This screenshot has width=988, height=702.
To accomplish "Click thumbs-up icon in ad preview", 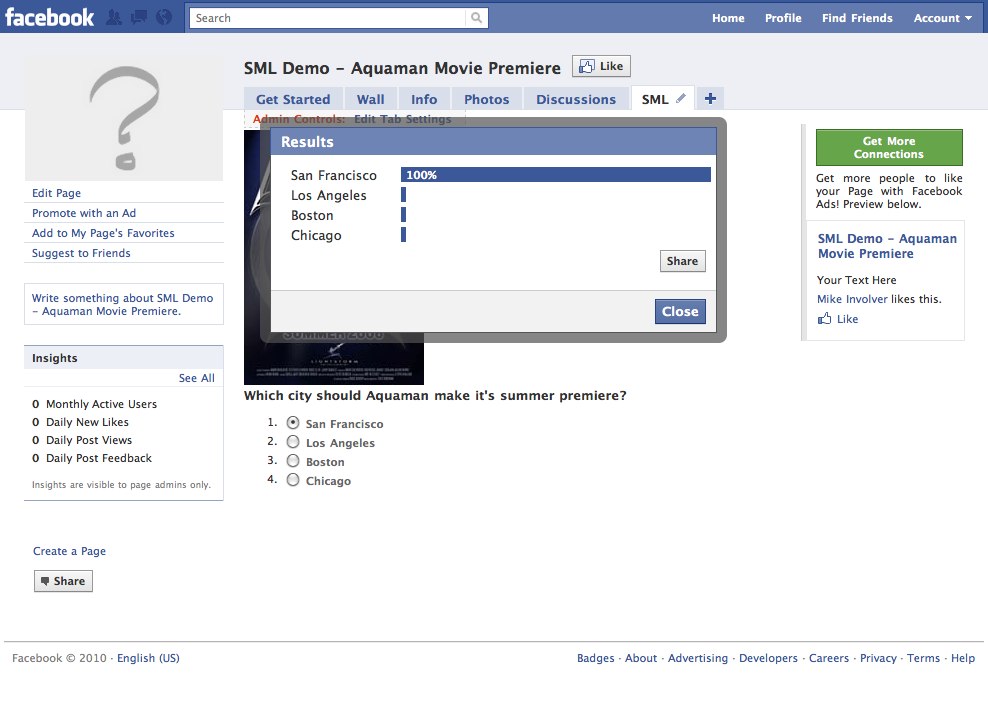I will point(824,319).
